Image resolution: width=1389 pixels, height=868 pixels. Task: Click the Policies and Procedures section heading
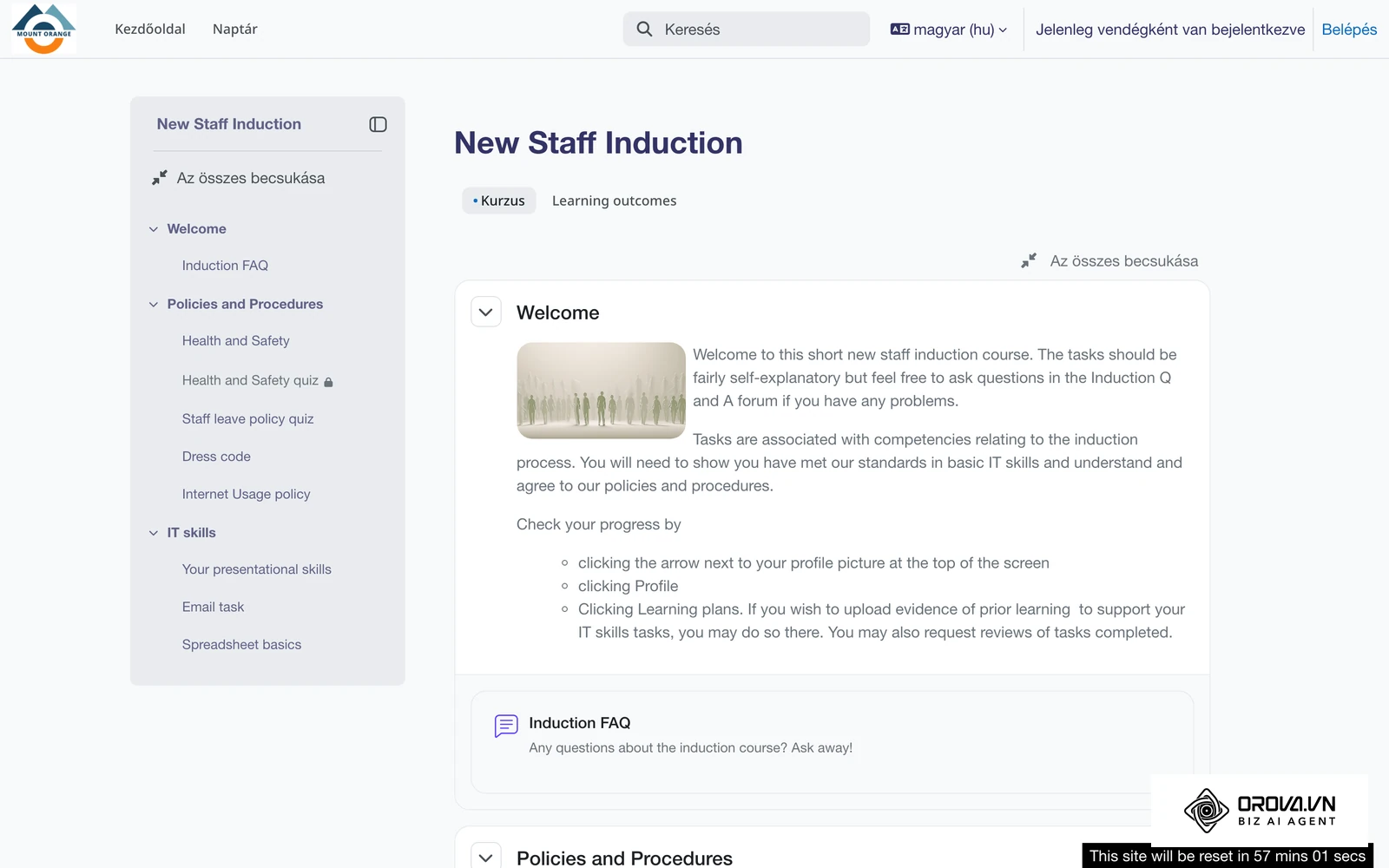click(x=624, y=858)
